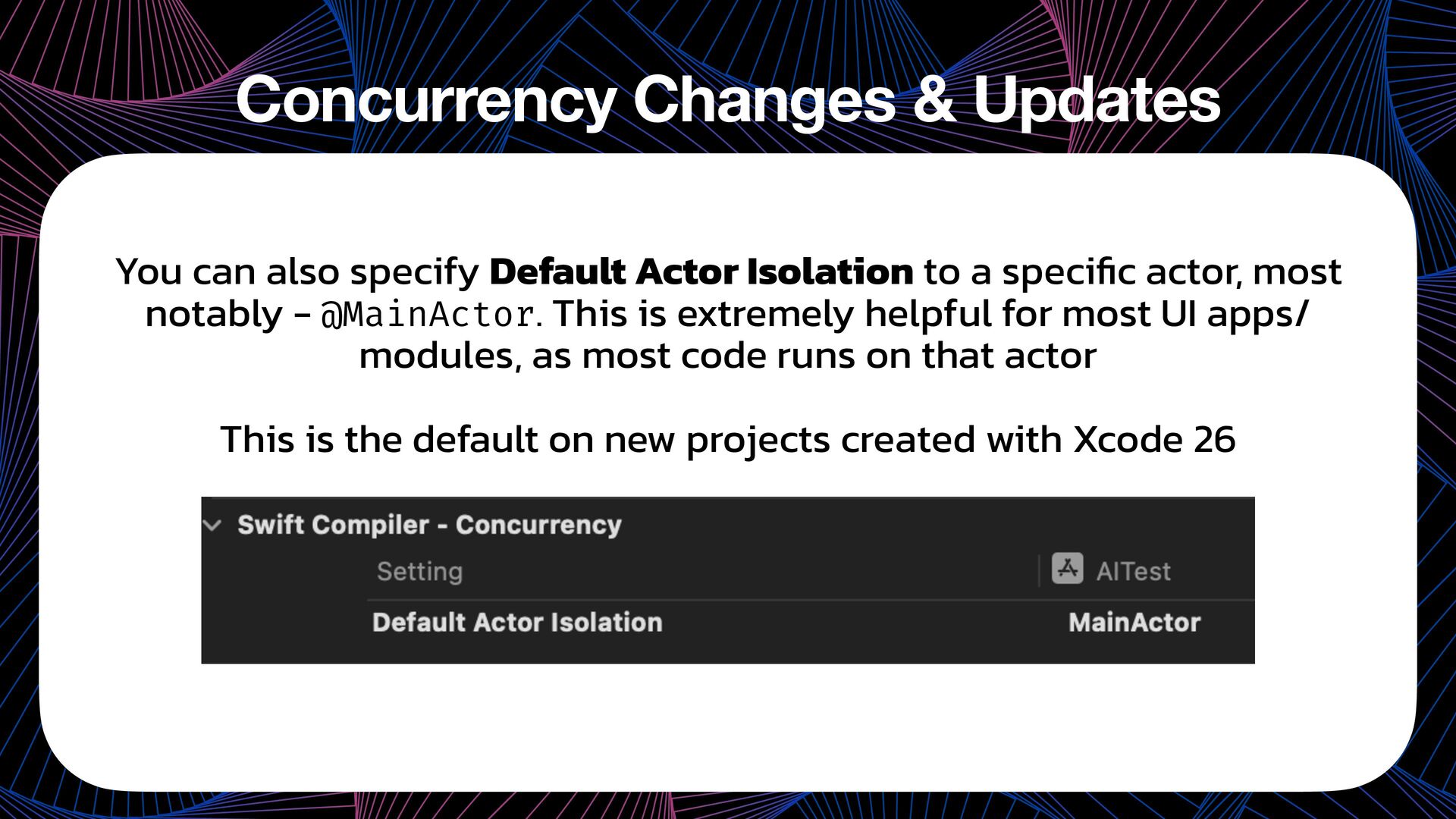The height and width of the screenshot is (819, 1456).
Task: Click the ampersand in the slide title
Action: coord(934,100)
